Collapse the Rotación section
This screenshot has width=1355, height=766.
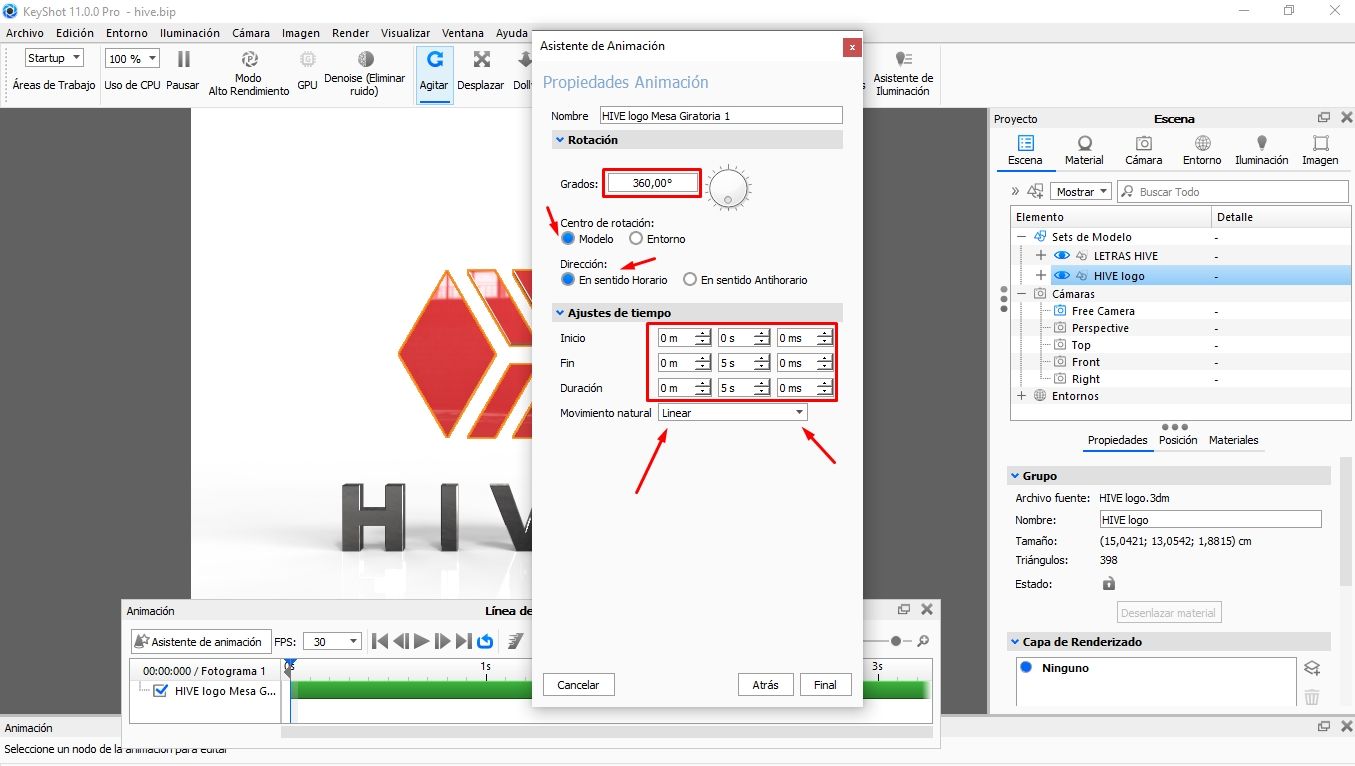[x=560, y=141]
